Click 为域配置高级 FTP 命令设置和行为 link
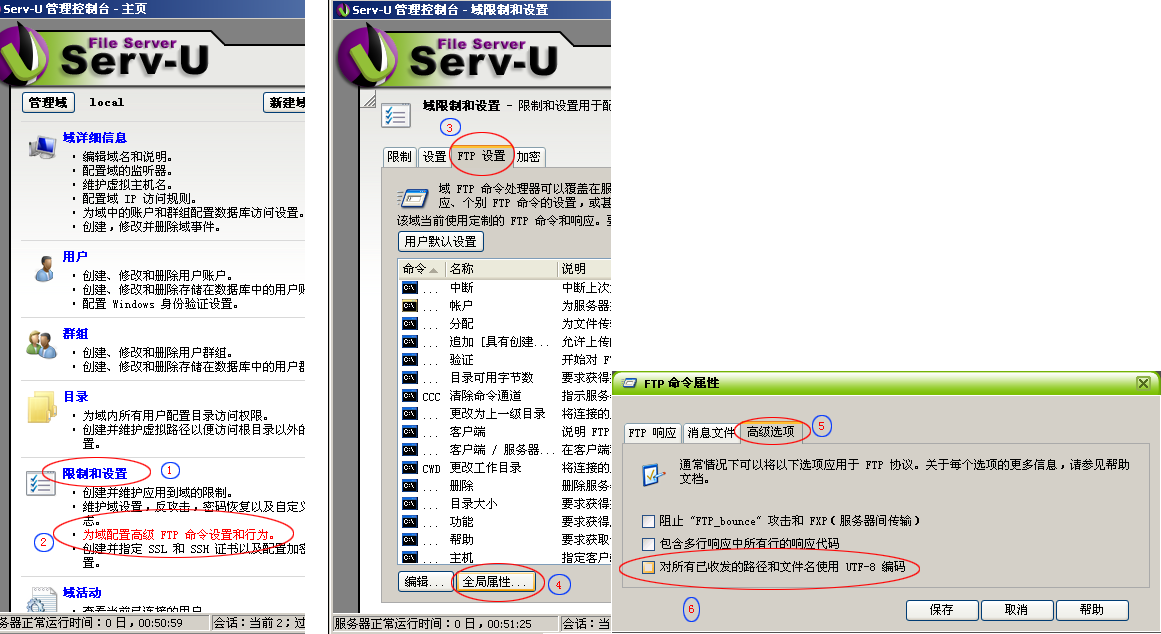 [178, 535]
